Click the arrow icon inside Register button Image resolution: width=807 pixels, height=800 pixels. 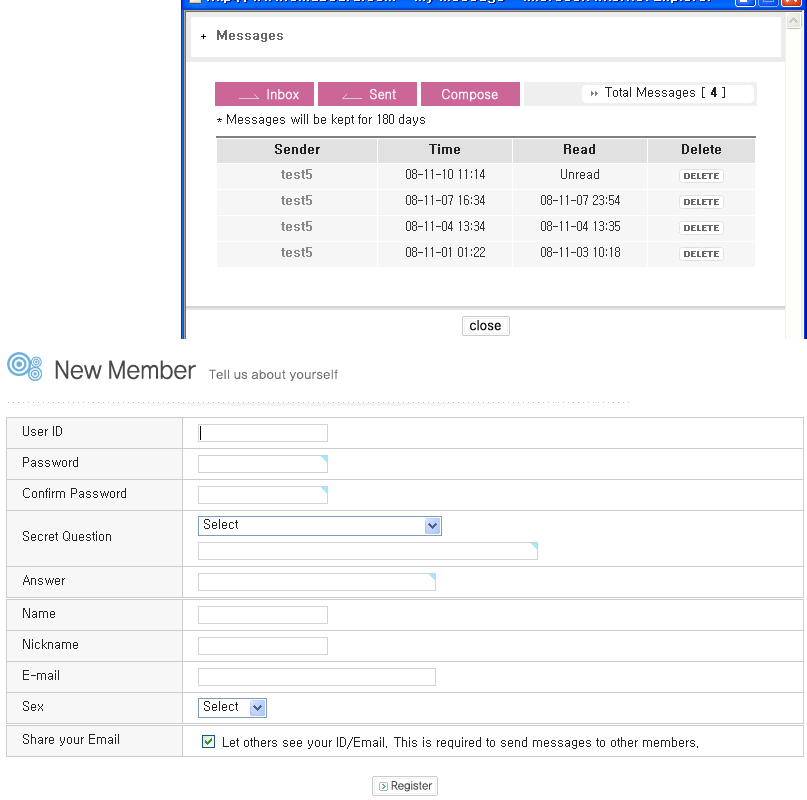(383, 786)
